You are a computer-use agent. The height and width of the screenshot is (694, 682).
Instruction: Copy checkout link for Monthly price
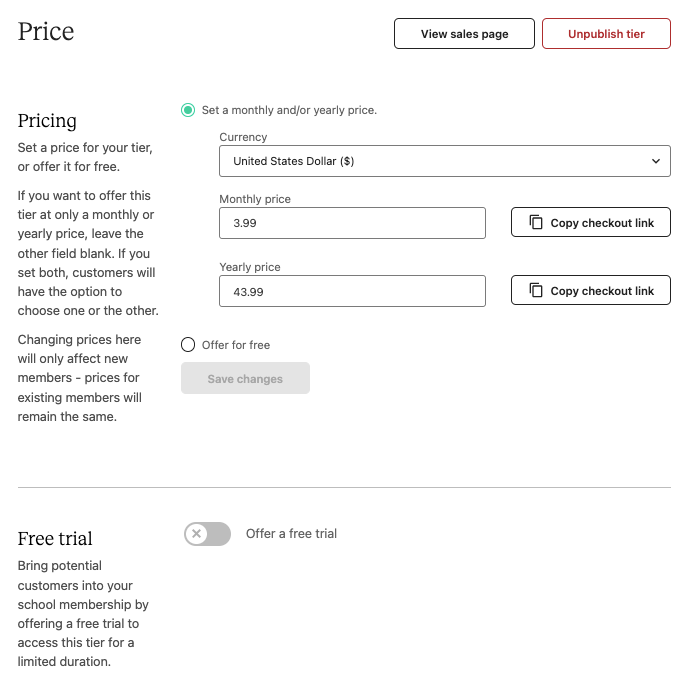(x=591, y=222)
